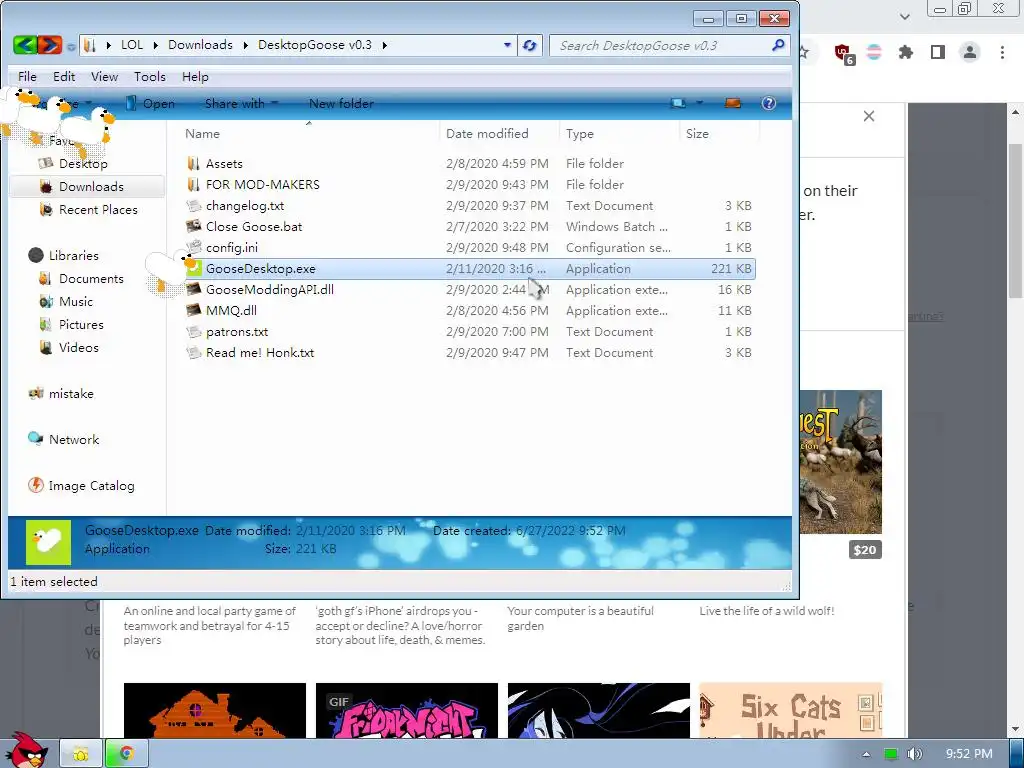Open Videos library in sidebar
1024x768 pixels.
point(78,347)
